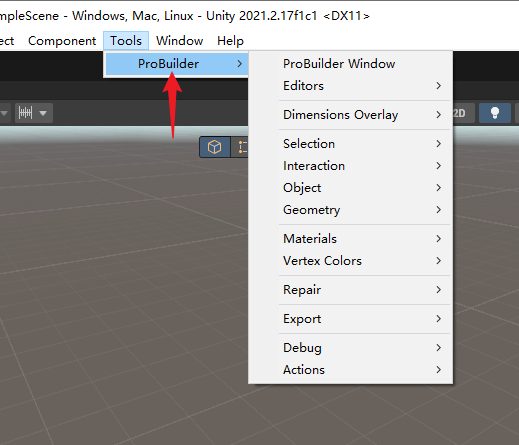Screen dimensions: 519x445
Task: Open the Dimensions Overlay submenu item
Action: coord(350,115)
